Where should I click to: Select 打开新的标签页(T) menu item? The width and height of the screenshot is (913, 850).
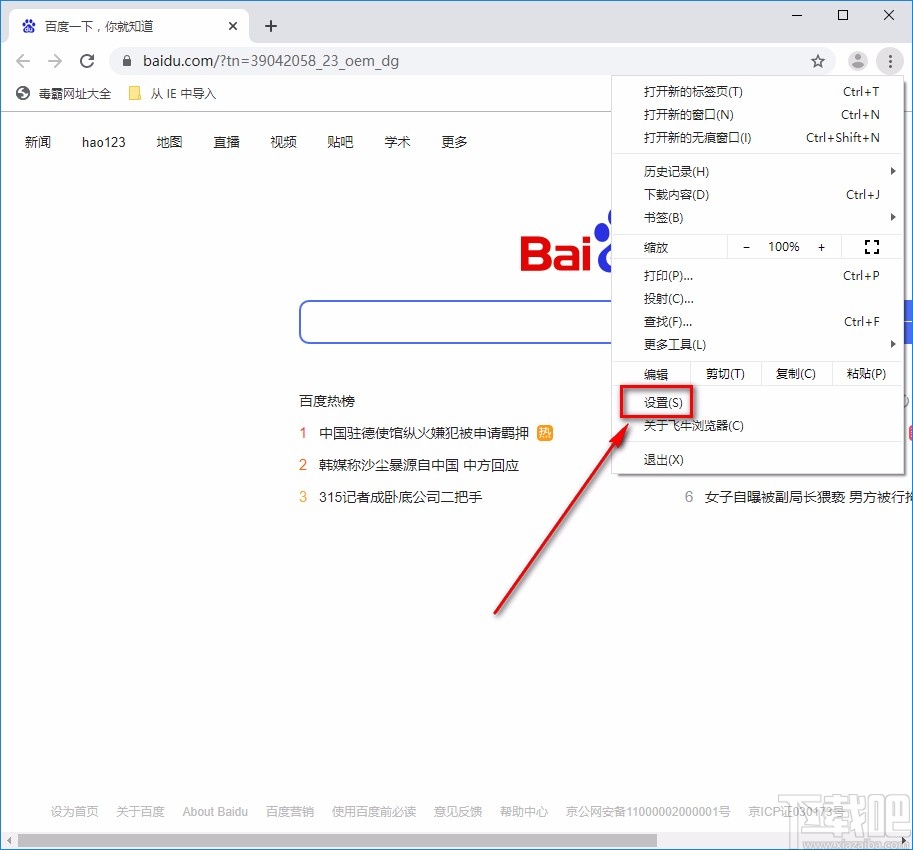click(x=757, y=91)
